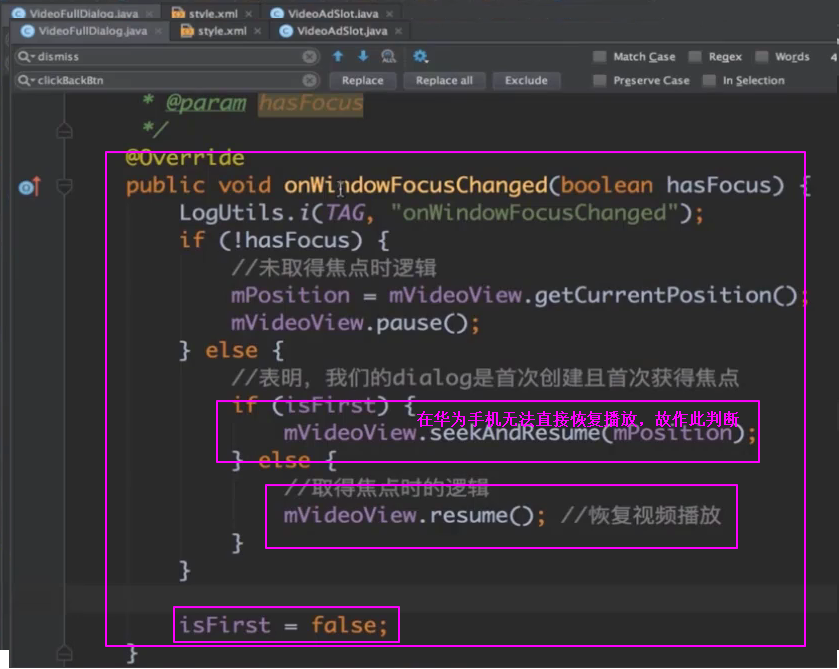Tick the Preserve Case checkbox
This screenshot has width=839, height=669.
tap(600, 80)
